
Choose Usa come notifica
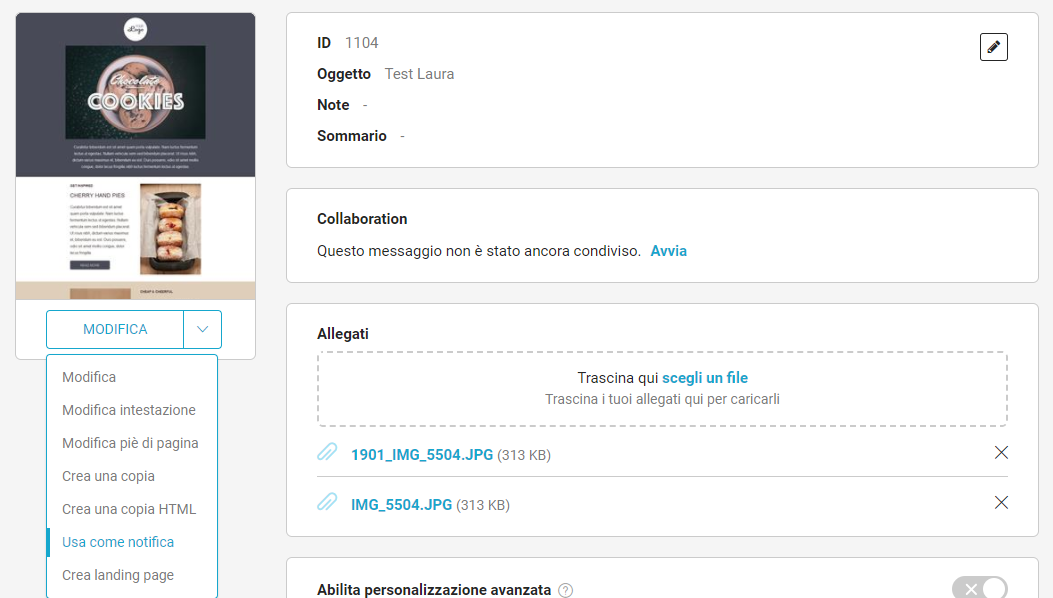click(118, 542)
